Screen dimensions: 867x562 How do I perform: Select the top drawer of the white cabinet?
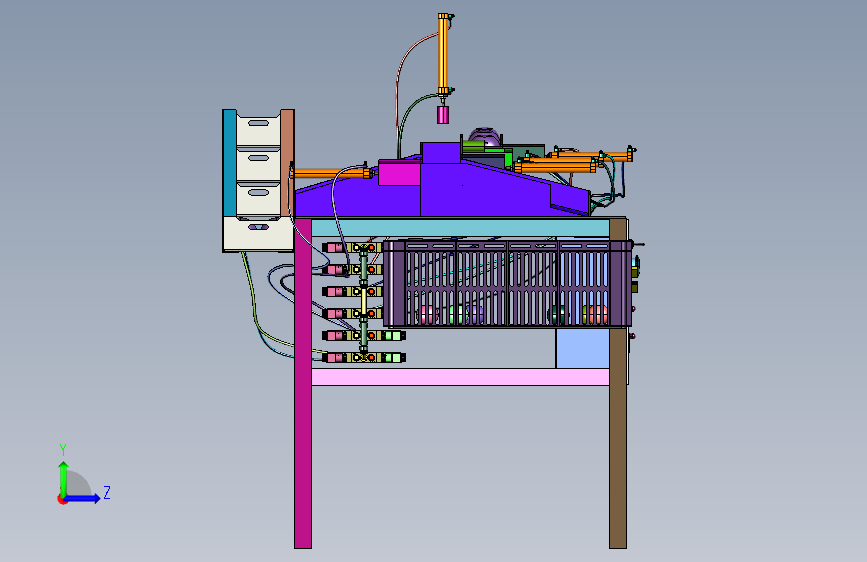258,129
